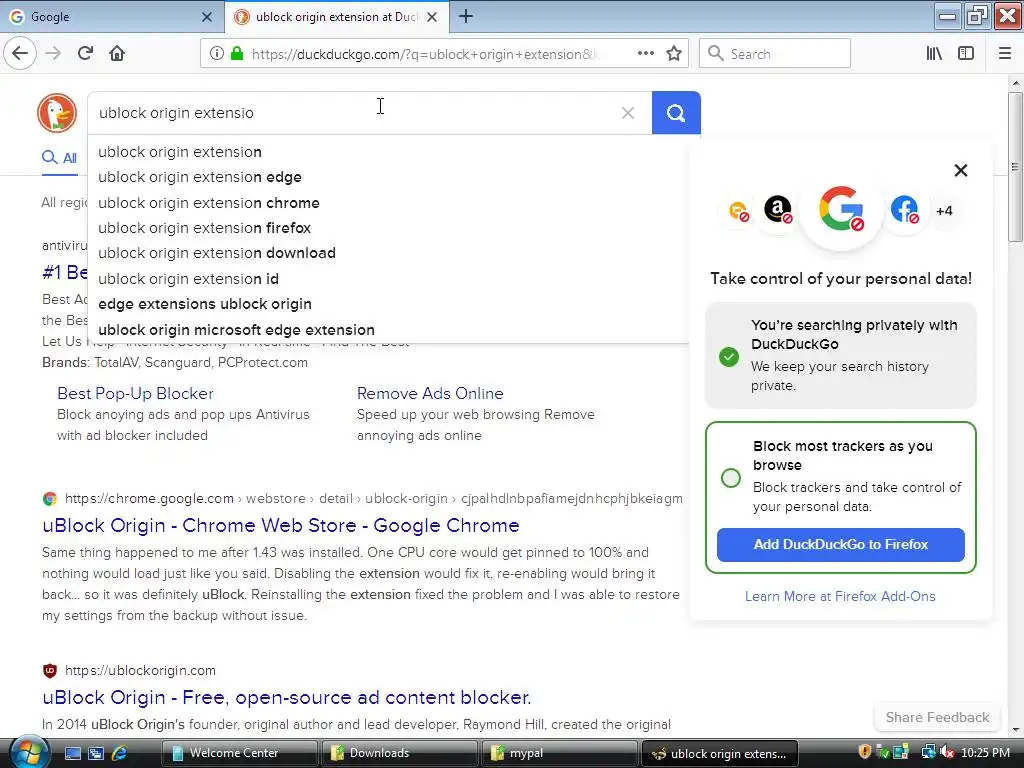The image size is (1024, 768).
Task: Click Add DuckDuckGo to Firefox button
Action: pyautogui.click(x=840, y=545)
